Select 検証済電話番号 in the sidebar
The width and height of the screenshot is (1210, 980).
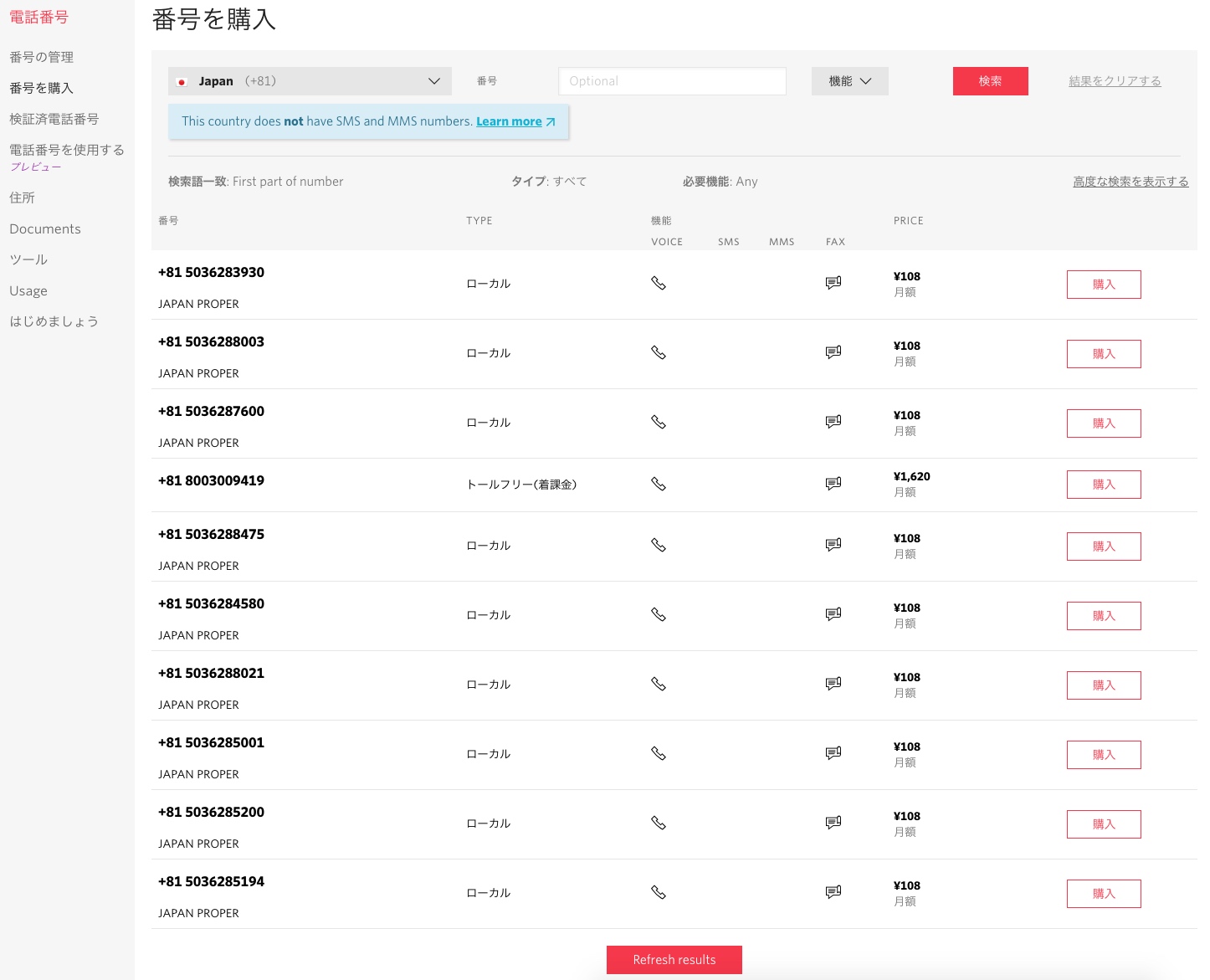pyautogui.click(x=53, y=118)
